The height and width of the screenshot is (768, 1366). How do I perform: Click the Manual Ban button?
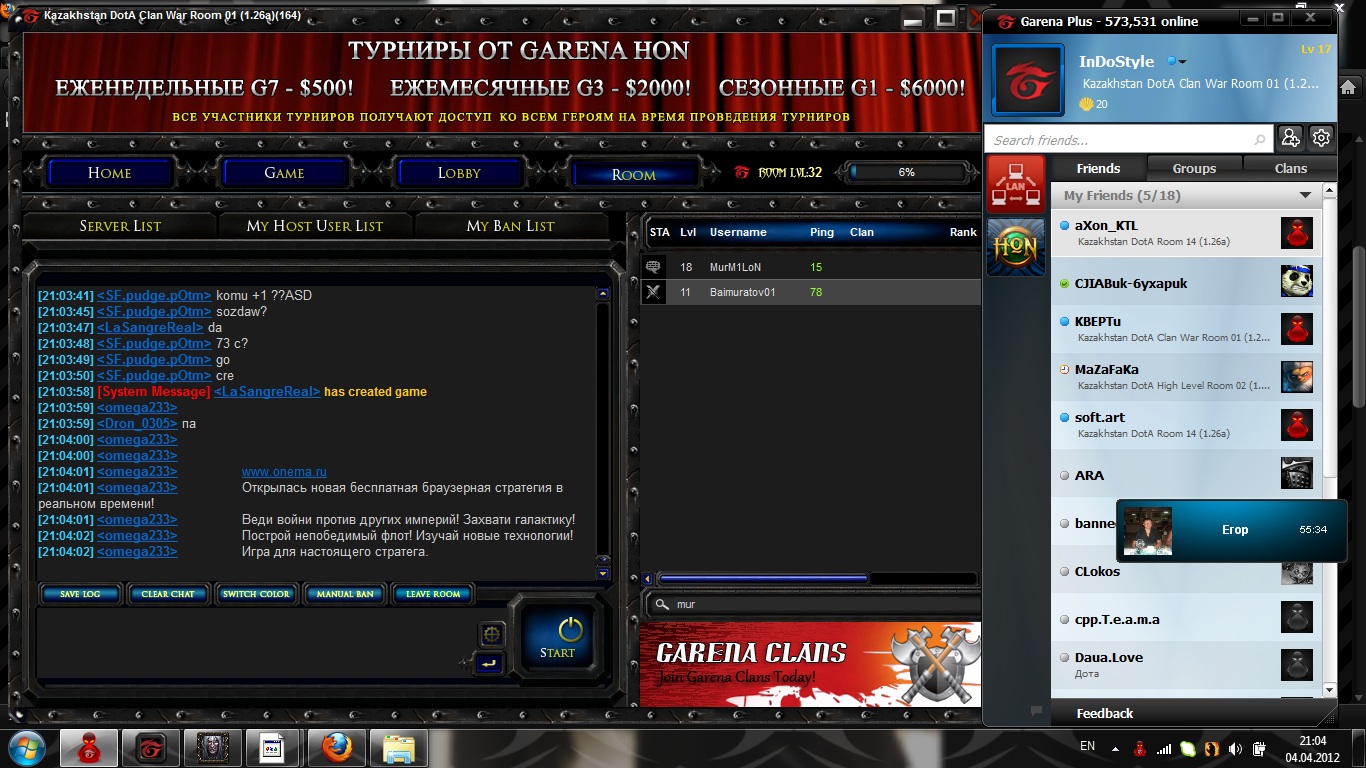(344, 594)
